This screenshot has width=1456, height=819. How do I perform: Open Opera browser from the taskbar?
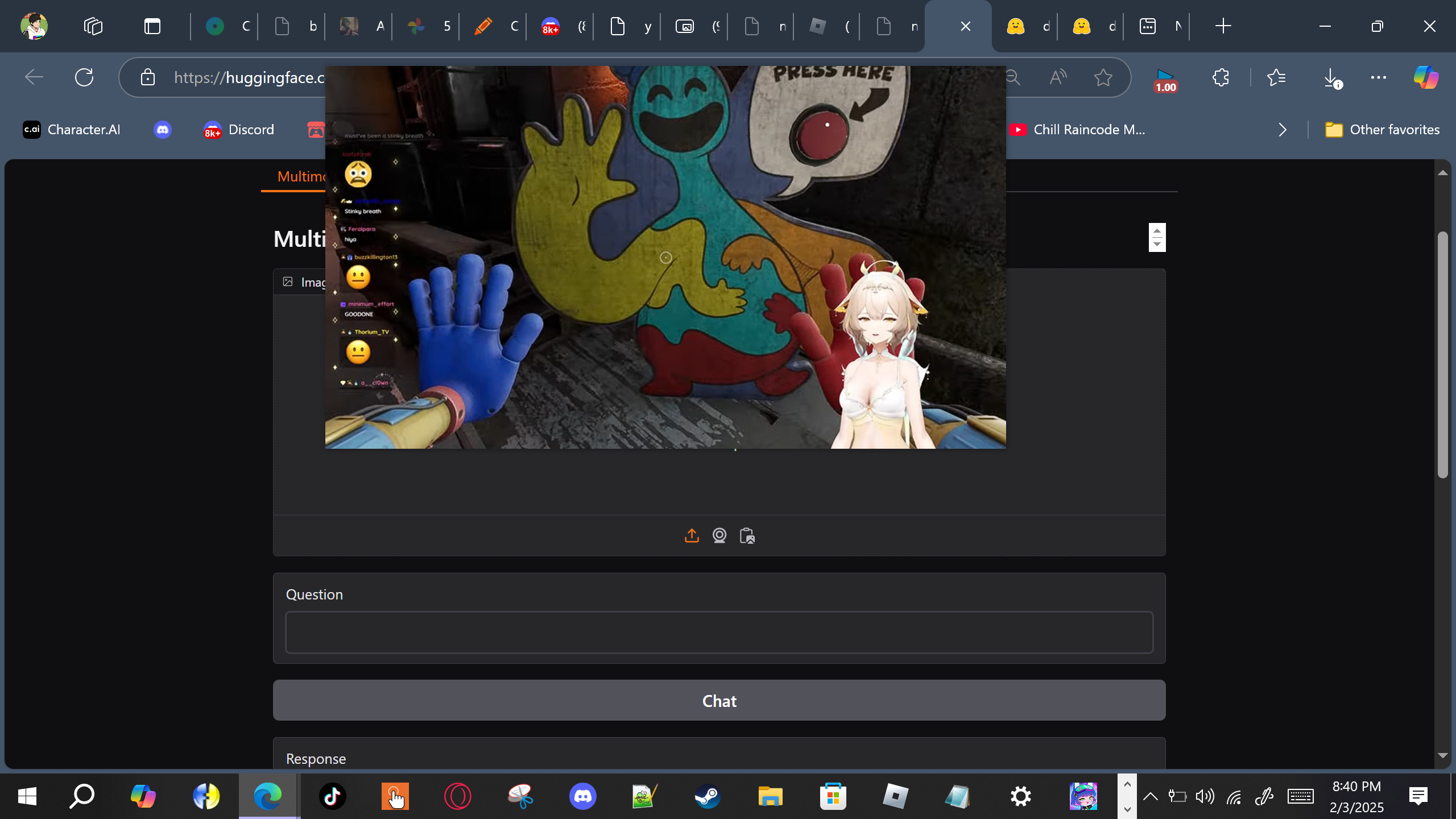tap(458, 796)
